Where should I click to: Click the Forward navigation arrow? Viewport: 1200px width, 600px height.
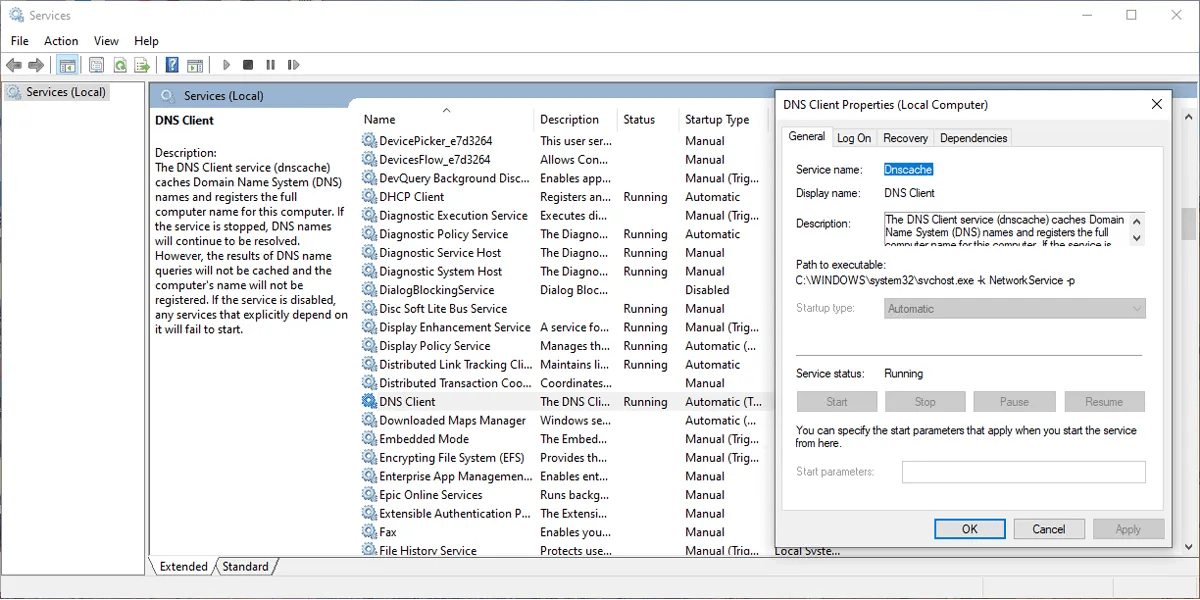point(37,64)
